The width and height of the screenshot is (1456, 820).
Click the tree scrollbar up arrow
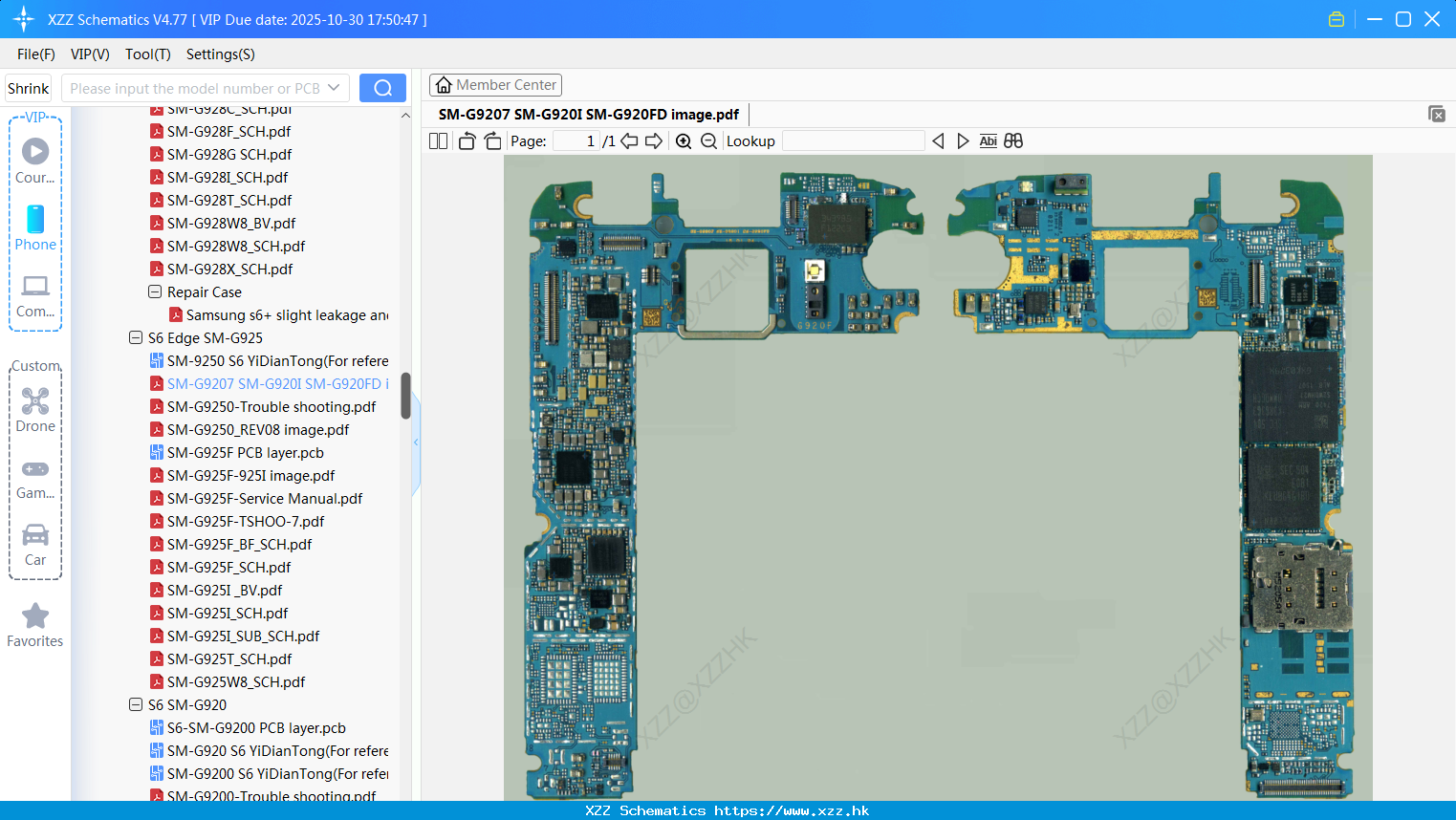click(405, 116)
